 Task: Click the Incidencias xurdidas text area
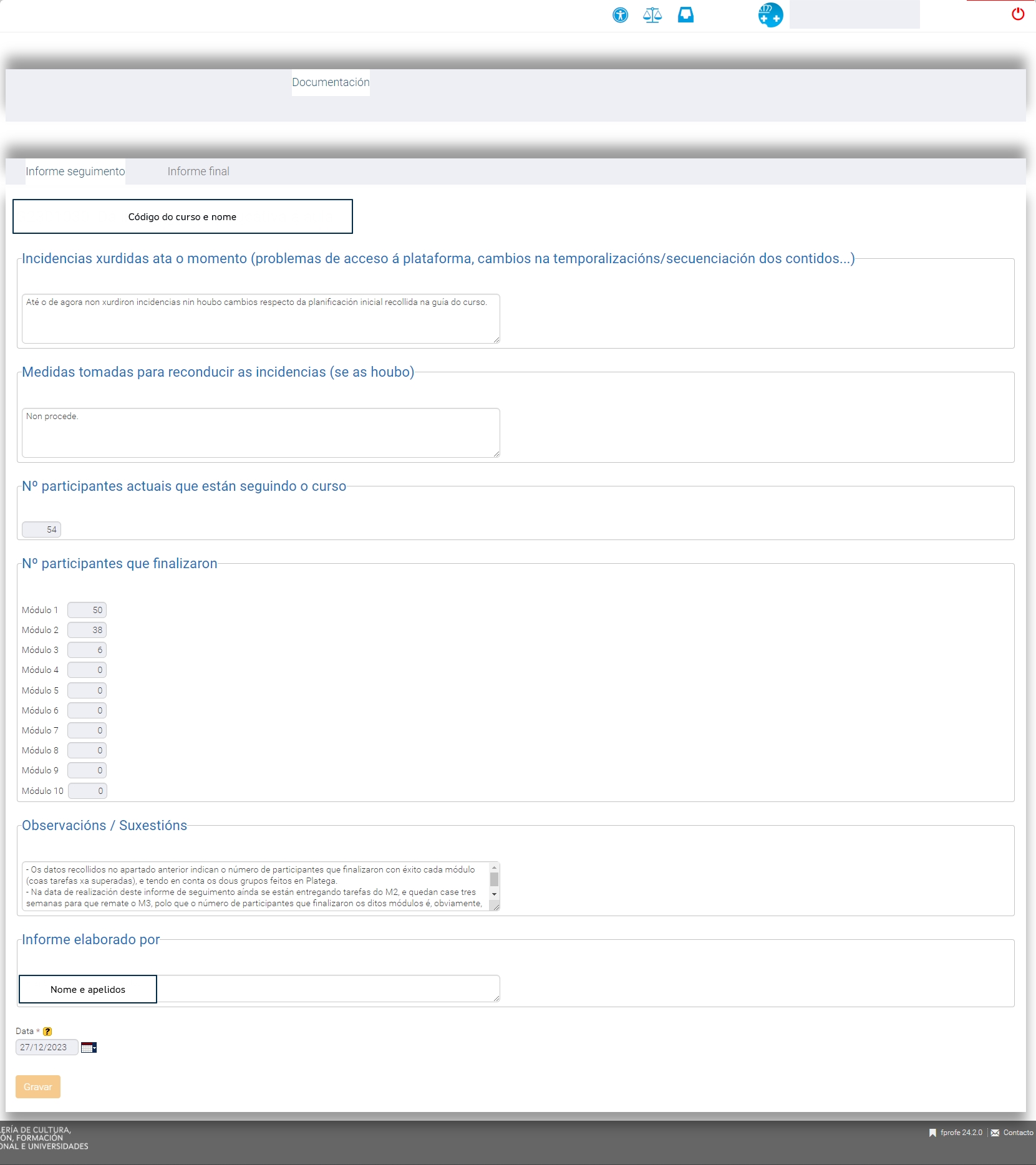pyautogui.click(x=261, y=319)
